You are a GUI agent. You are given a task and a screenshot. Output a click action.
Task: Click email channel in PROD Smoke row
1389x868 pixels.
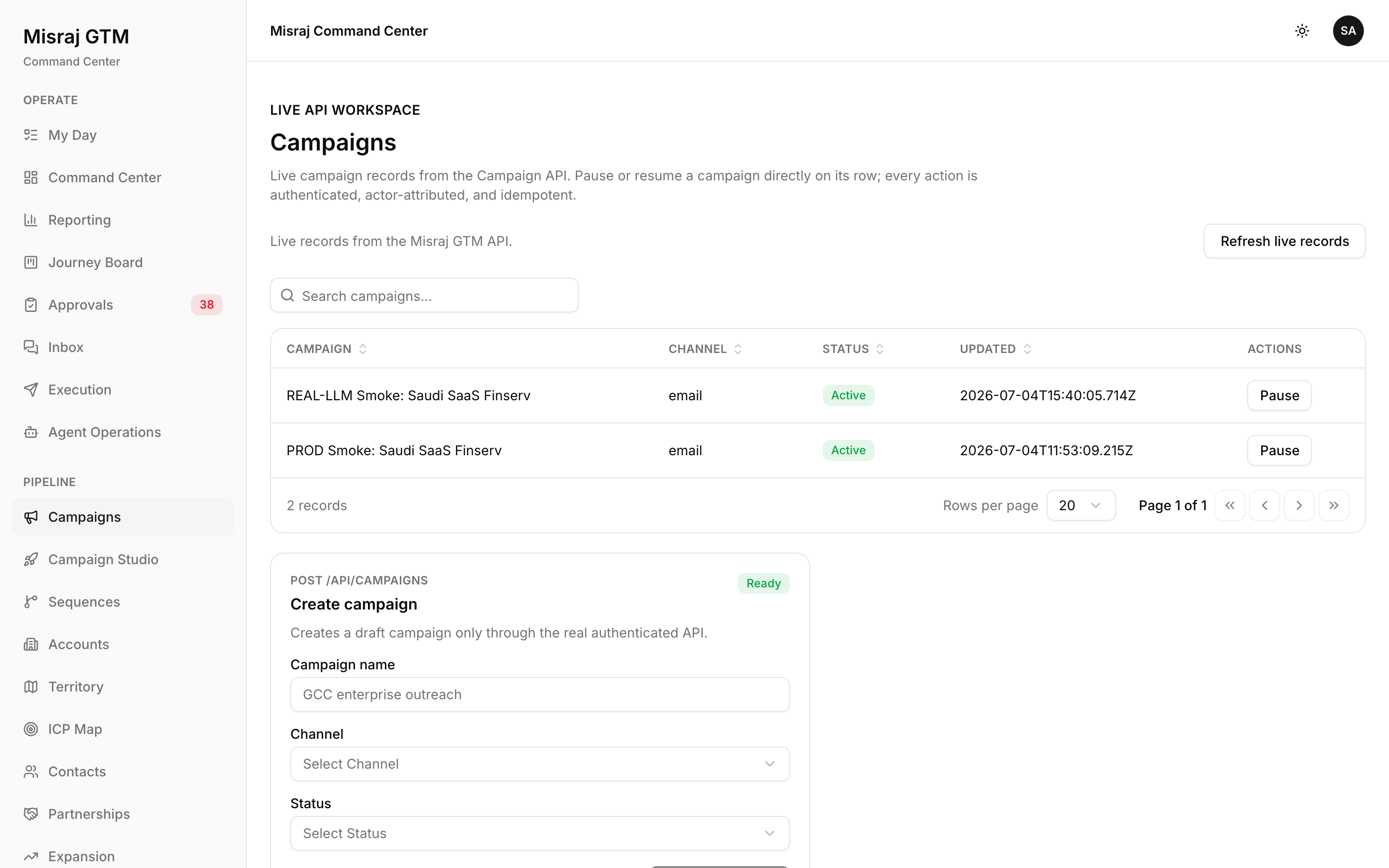point(685,451)
